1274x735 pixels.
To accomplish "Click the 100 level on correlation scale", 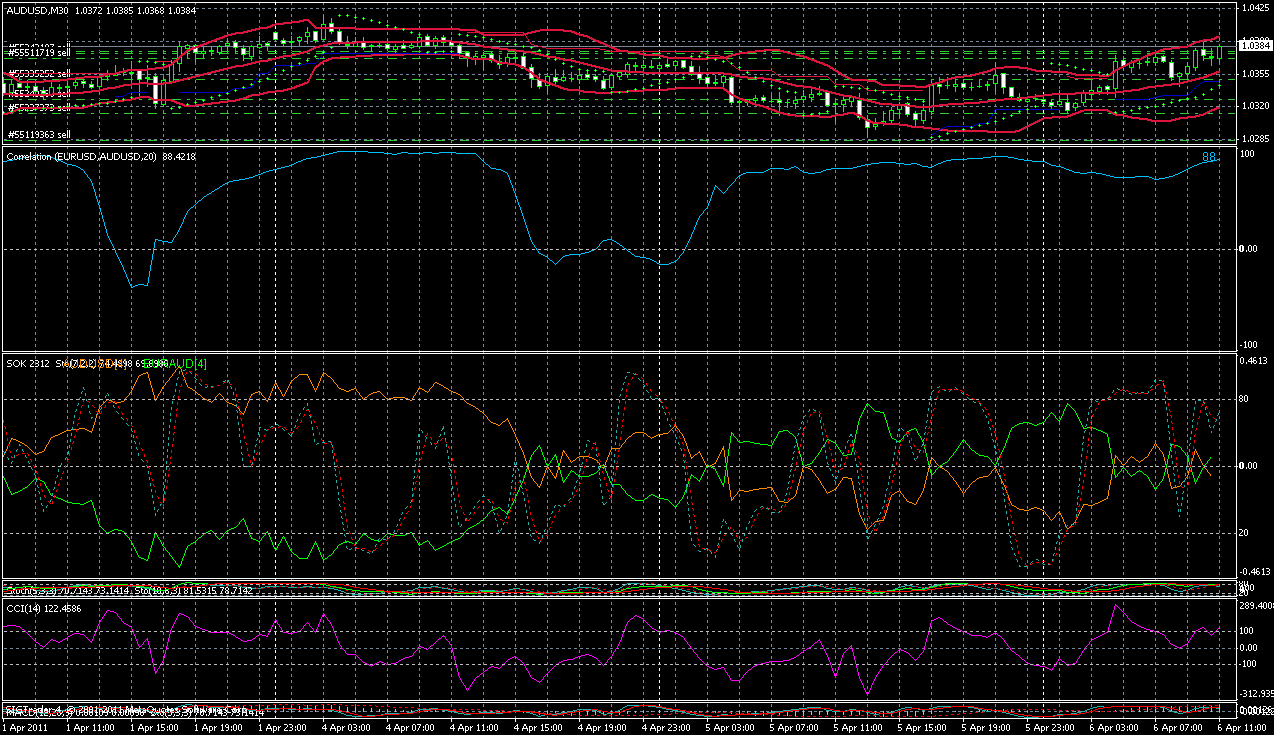I will tap(1247, 154).
